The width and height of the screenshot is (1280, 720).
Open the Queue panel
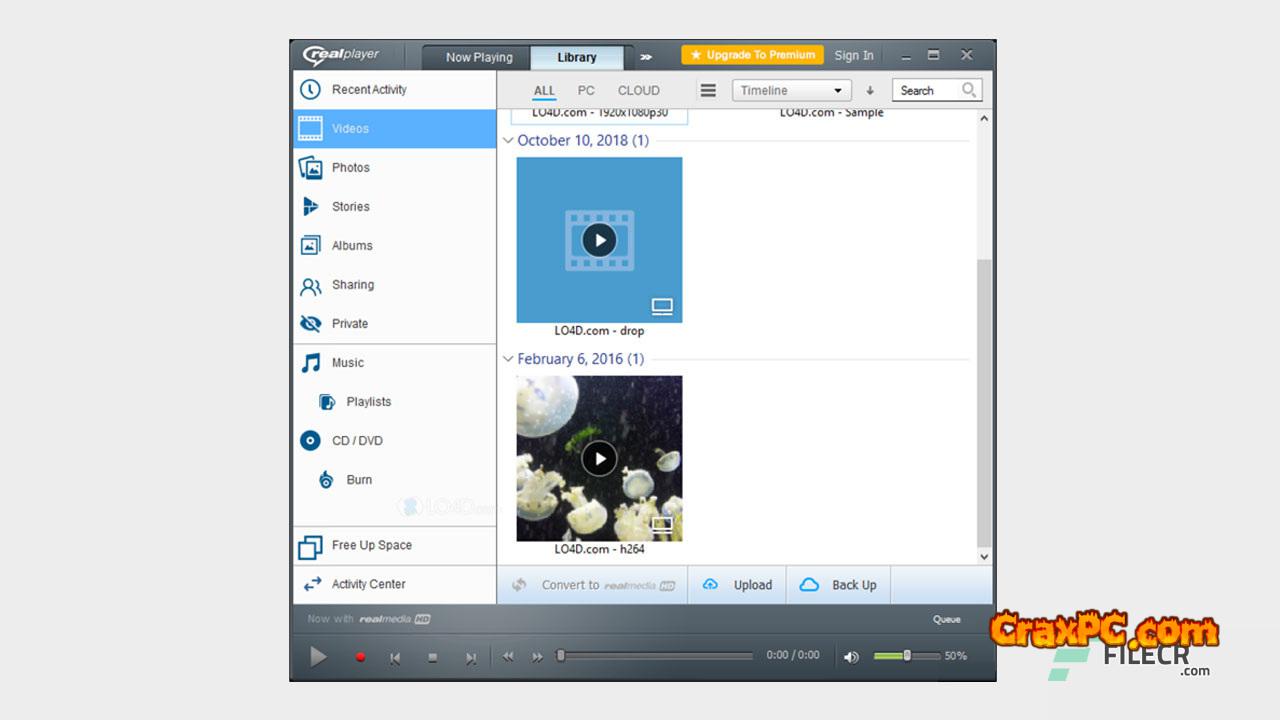click(947, 619)
